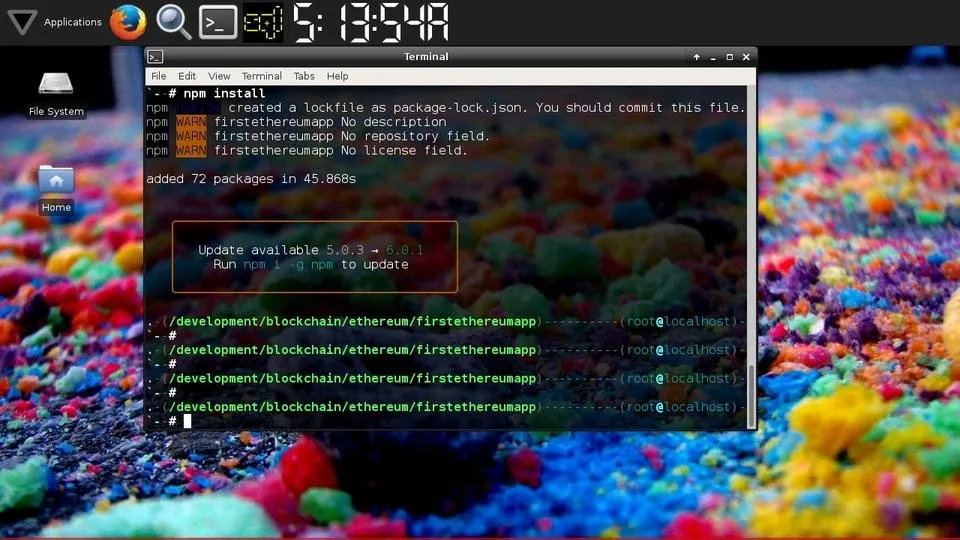
Task: Click the package-lock.json notice line
Action: tap(446, 108)
